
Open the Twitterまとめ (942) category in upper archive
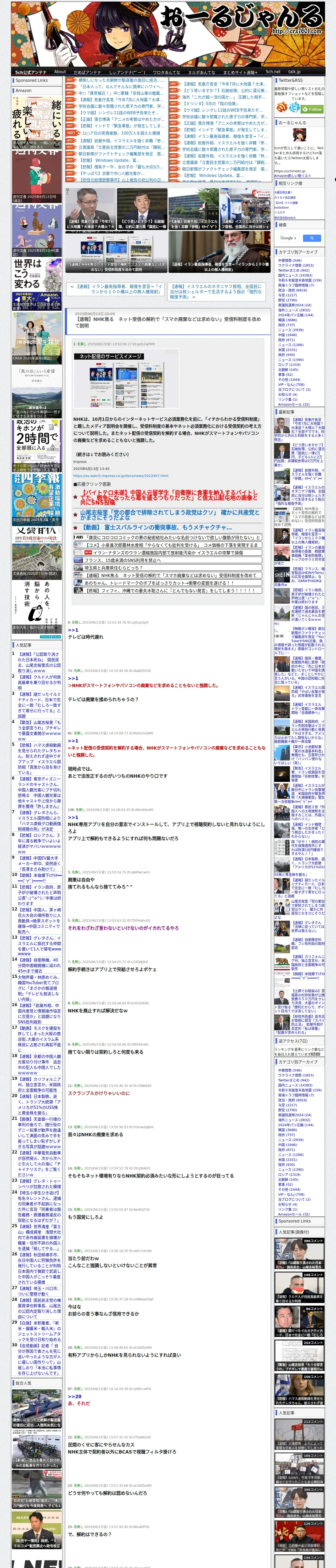(293, 270)
